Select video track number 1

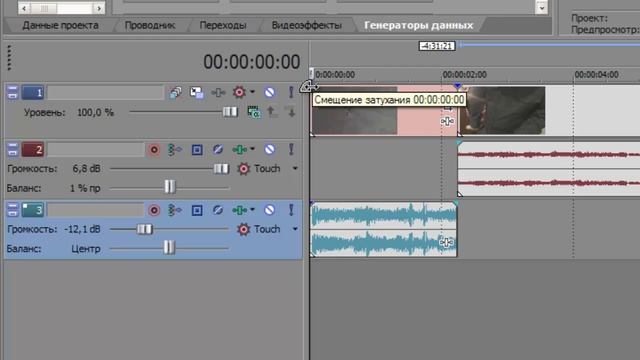(33, 93)
